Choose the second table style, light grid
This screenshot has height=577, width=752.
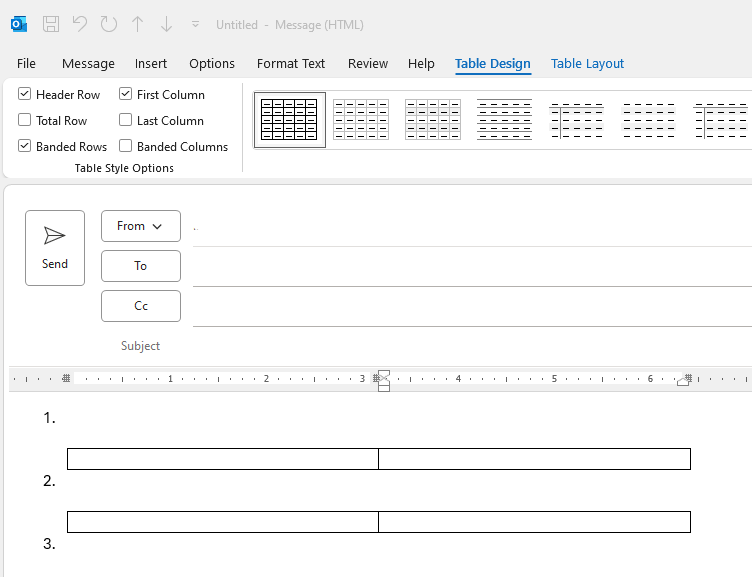click(x=361, y=119)
